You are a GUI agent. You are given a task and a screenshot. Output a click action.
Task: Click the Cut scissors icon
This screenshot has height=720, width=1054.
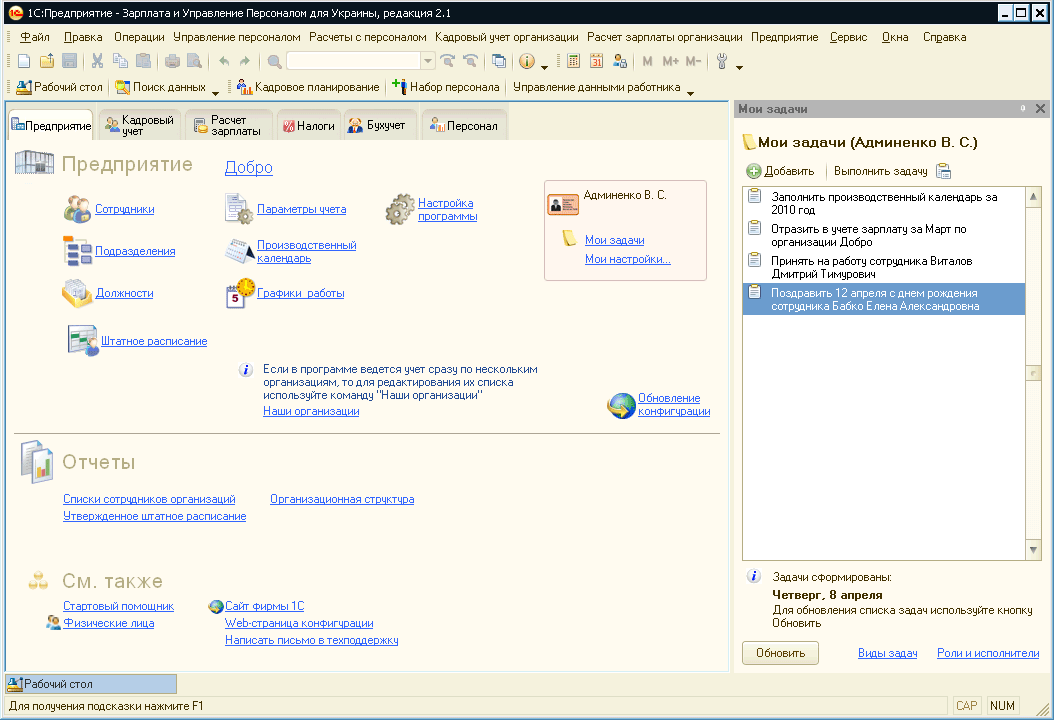point(97,62)
